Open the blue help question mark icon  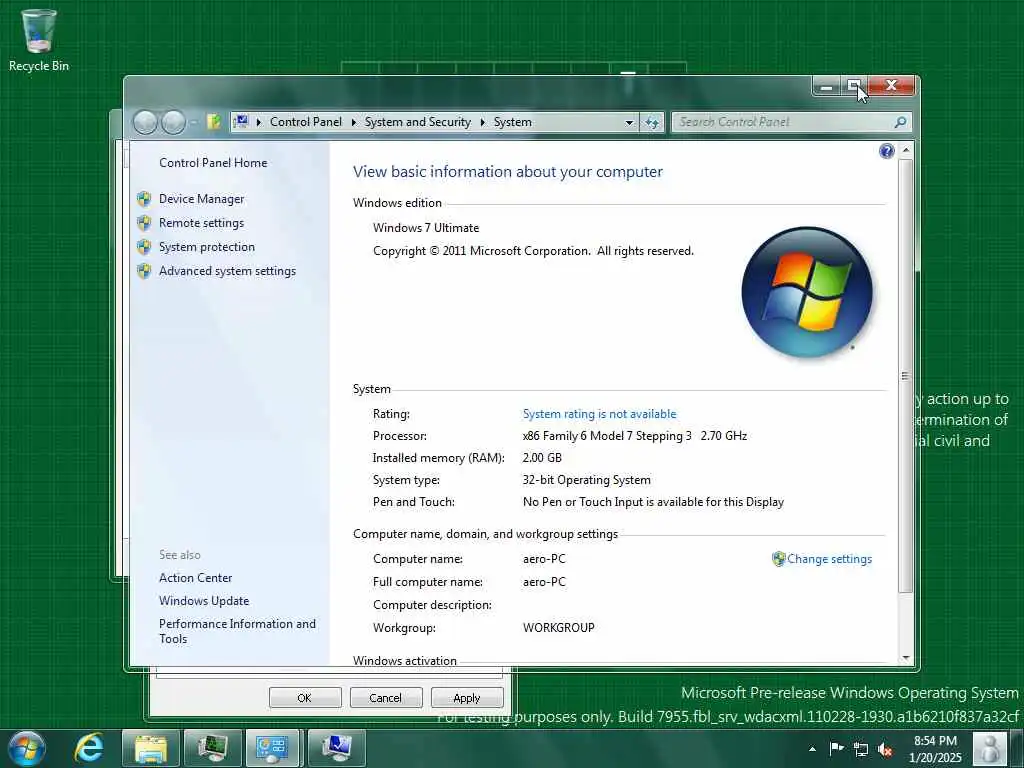click(886, 152)
